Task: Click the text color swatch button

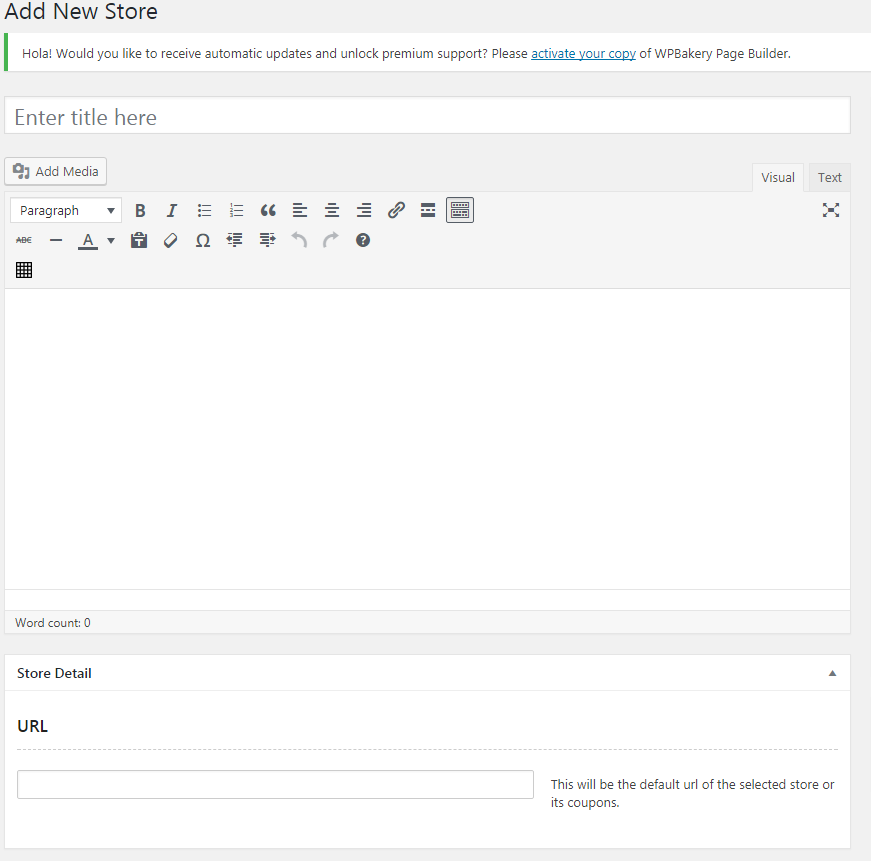Action: click(x=88, y=241)
